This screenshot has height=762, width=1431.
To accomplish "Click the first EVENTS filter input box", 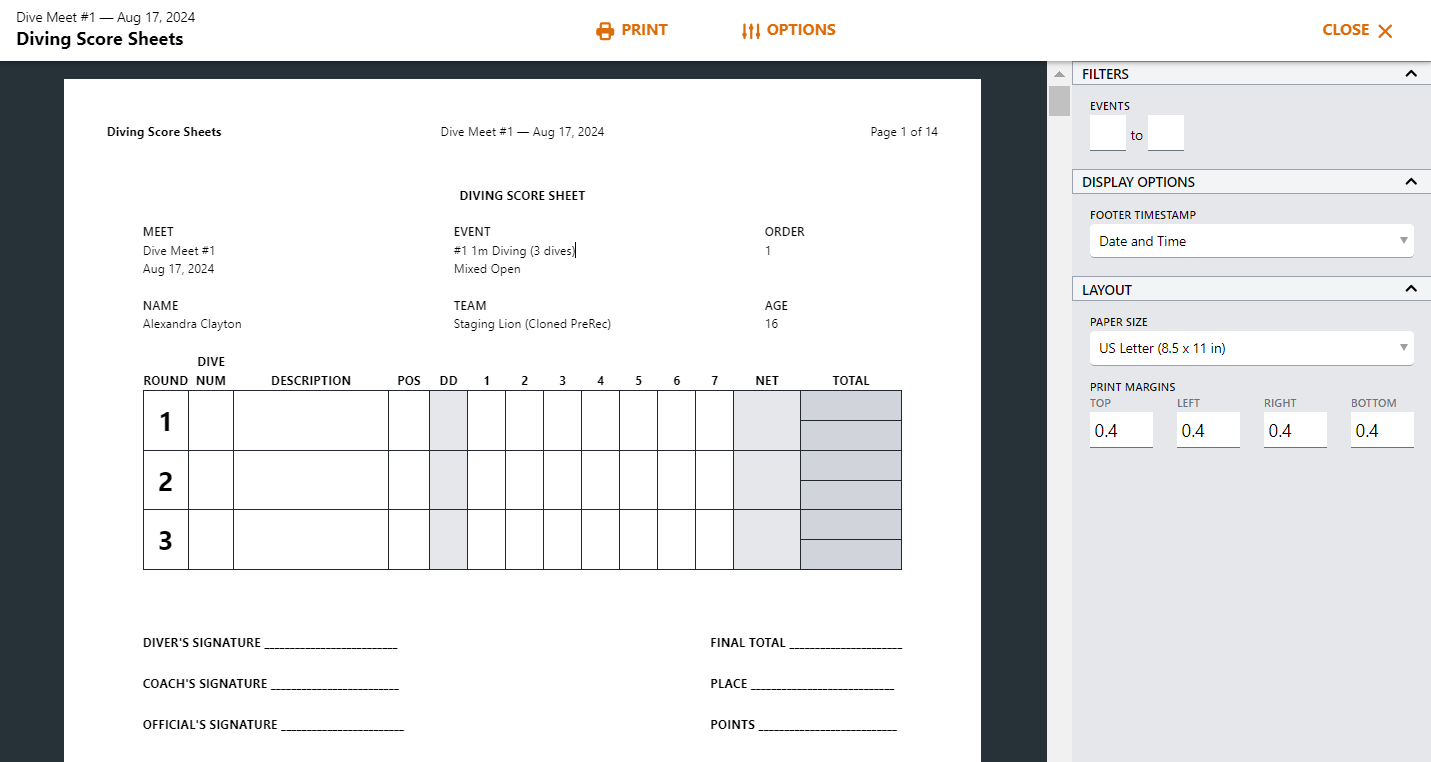I will pos(1107,133).
